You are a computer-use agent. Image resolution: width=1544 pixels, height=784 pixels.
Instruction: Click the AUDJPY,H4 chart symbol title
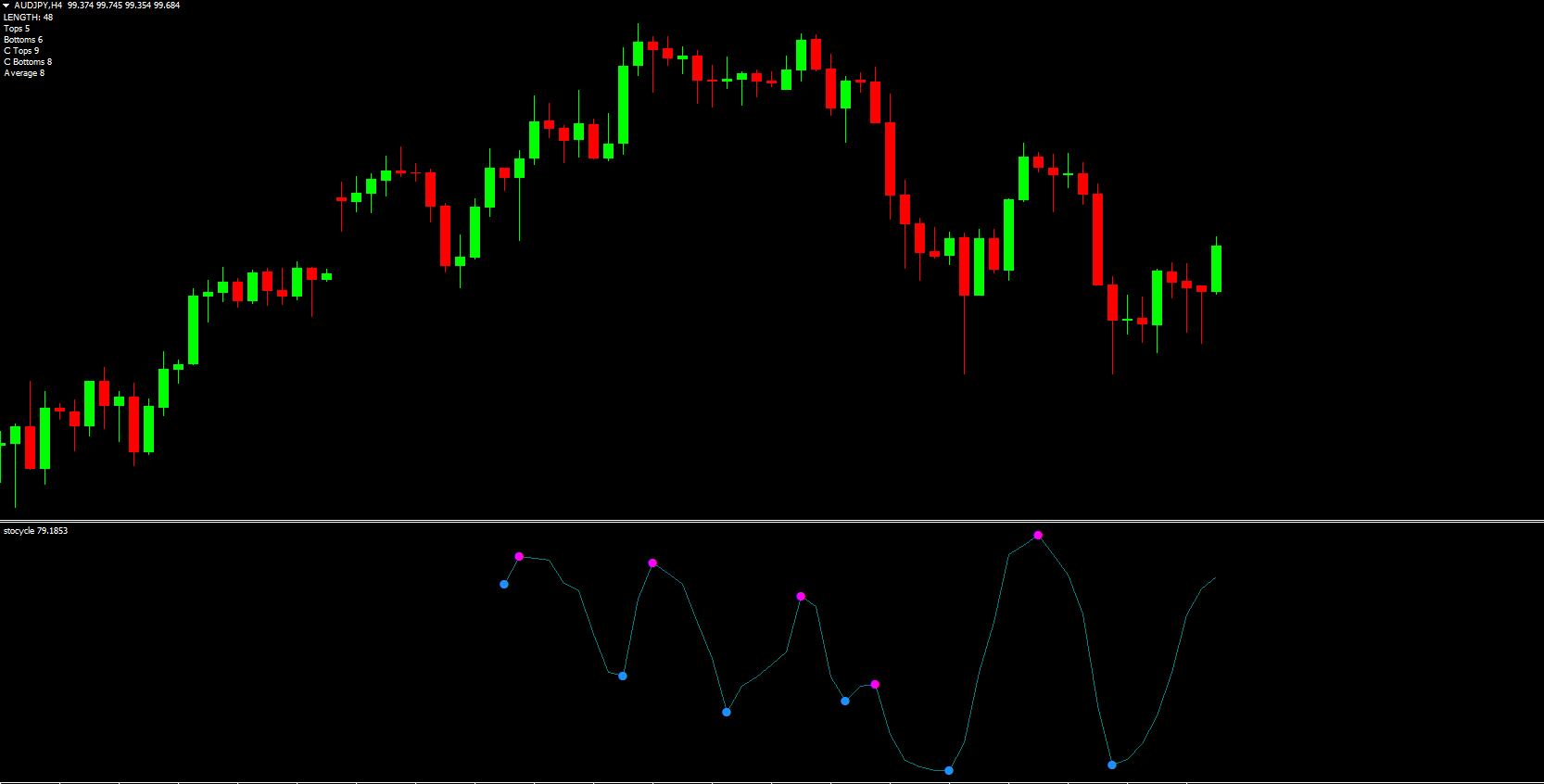(x=38, y=6)
